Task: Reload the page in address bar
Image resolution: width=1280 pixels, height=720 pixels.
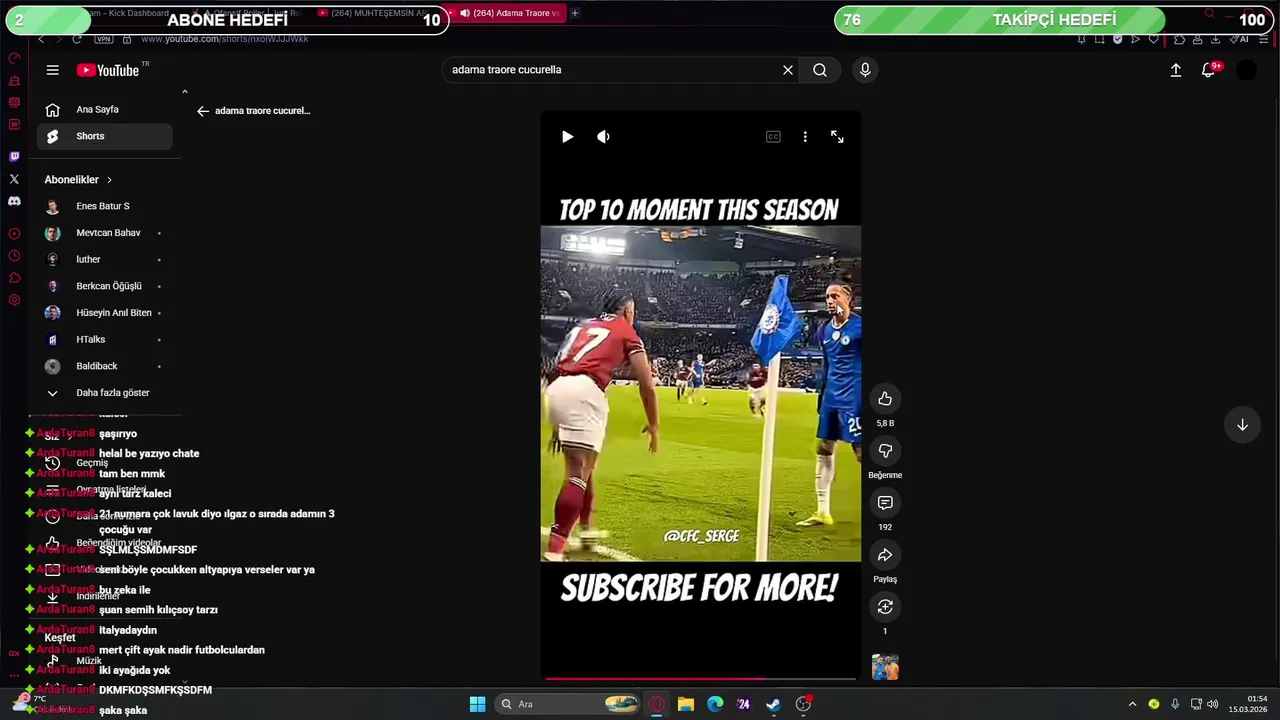Action: coord(77,39)
